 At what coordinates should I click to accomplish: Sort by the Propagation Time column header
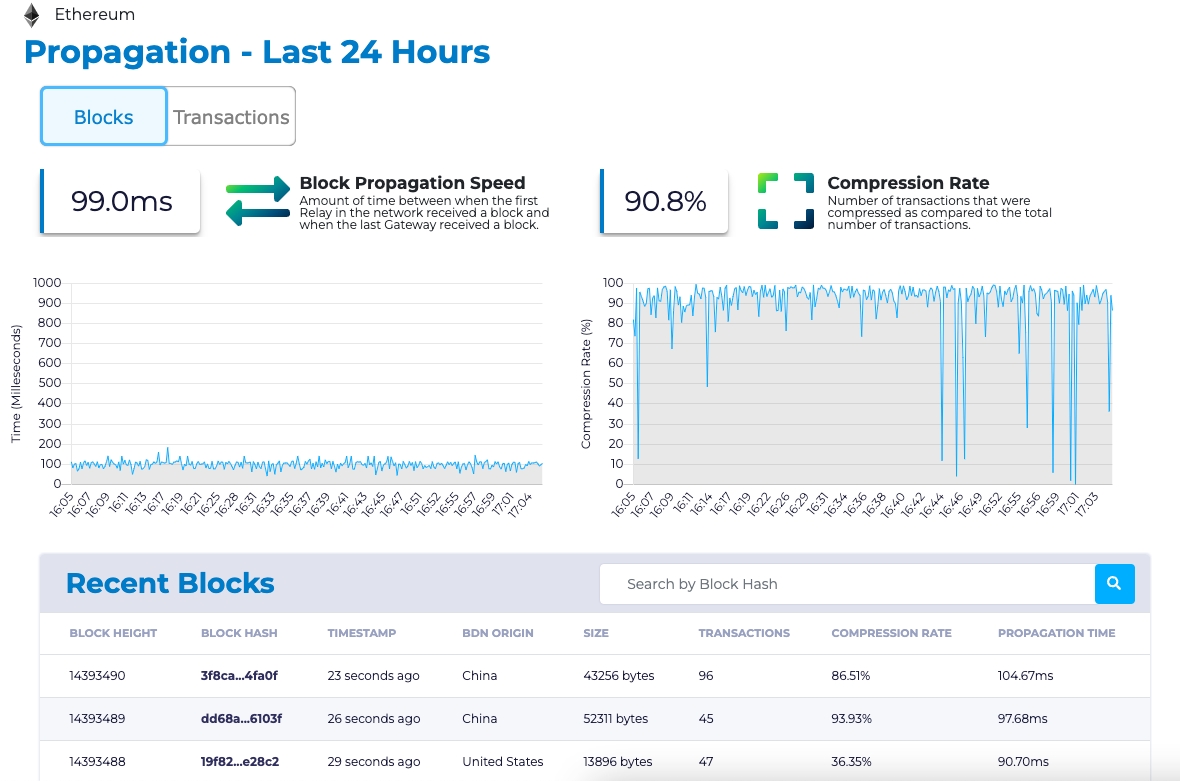(x=1056, y=633)
